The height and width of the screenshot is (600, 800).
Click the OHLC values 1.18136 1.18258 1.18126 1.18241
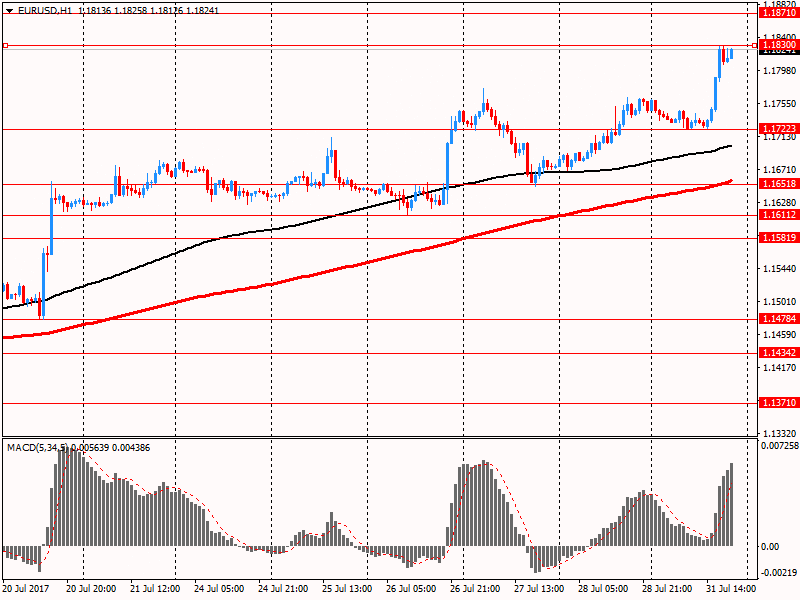tap(149, 10)
